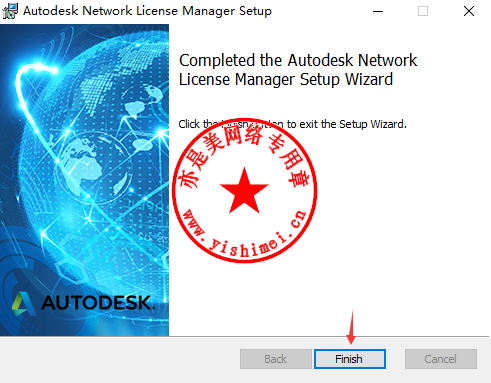Click the small Africa-Europe globe in banner

pos(94,168)
